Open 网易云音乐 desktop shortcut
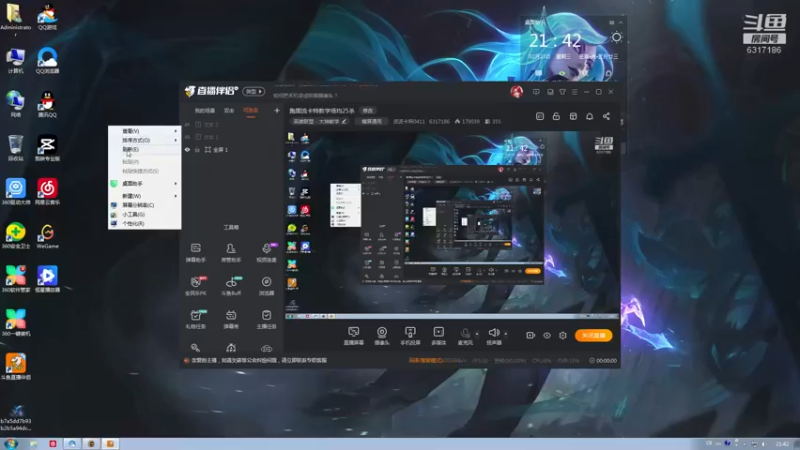Screen dimensions: 800x450 47,192
